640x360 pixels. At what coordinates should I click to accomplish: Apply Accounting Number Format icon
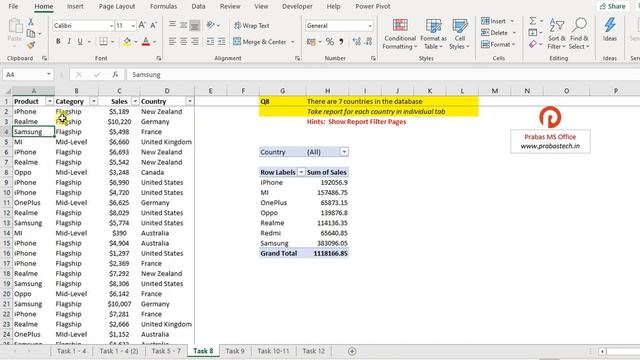(311, 41)
